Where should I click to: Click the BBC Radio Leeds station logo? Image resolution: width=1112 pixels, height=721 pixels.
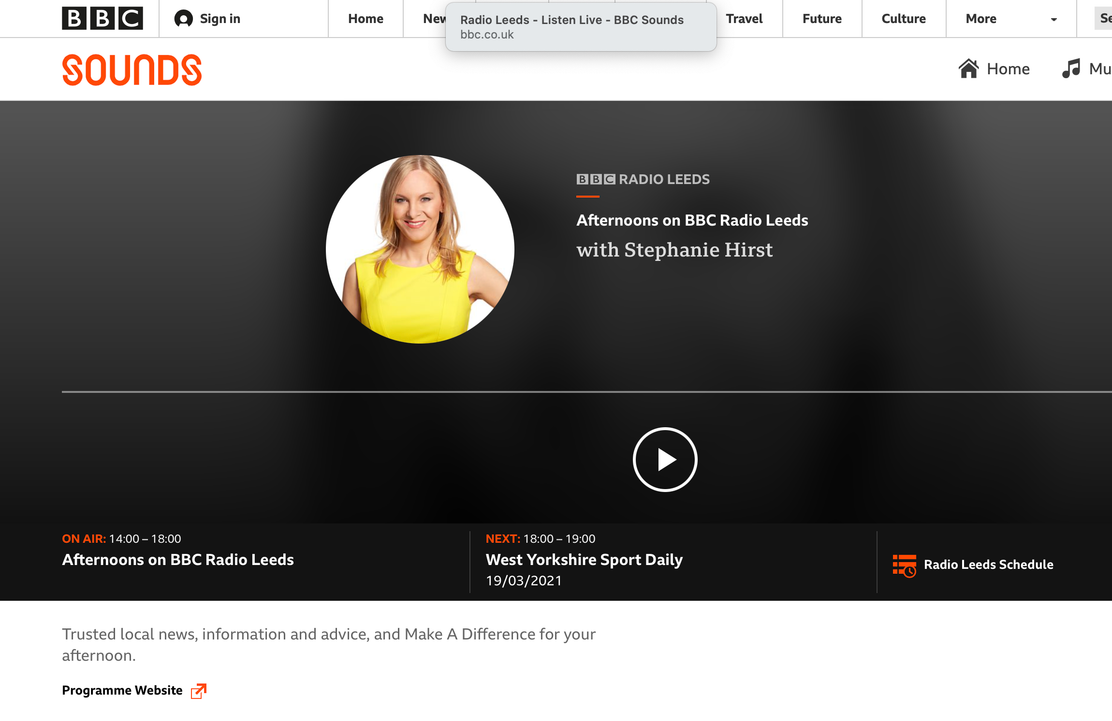643,179
